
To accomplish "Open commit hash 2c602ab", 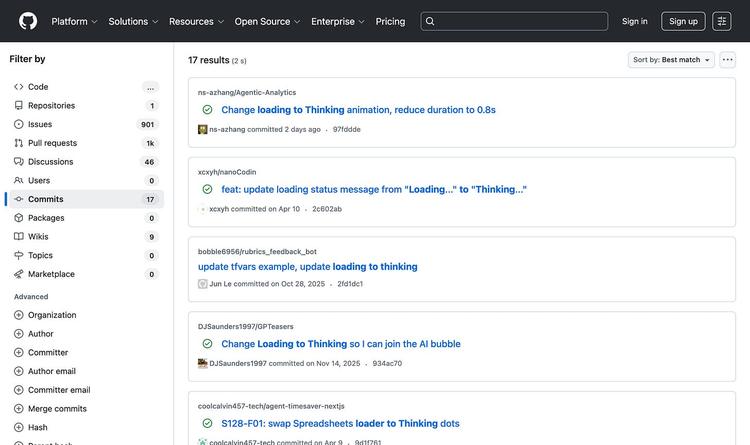I will tap(327, 209).
